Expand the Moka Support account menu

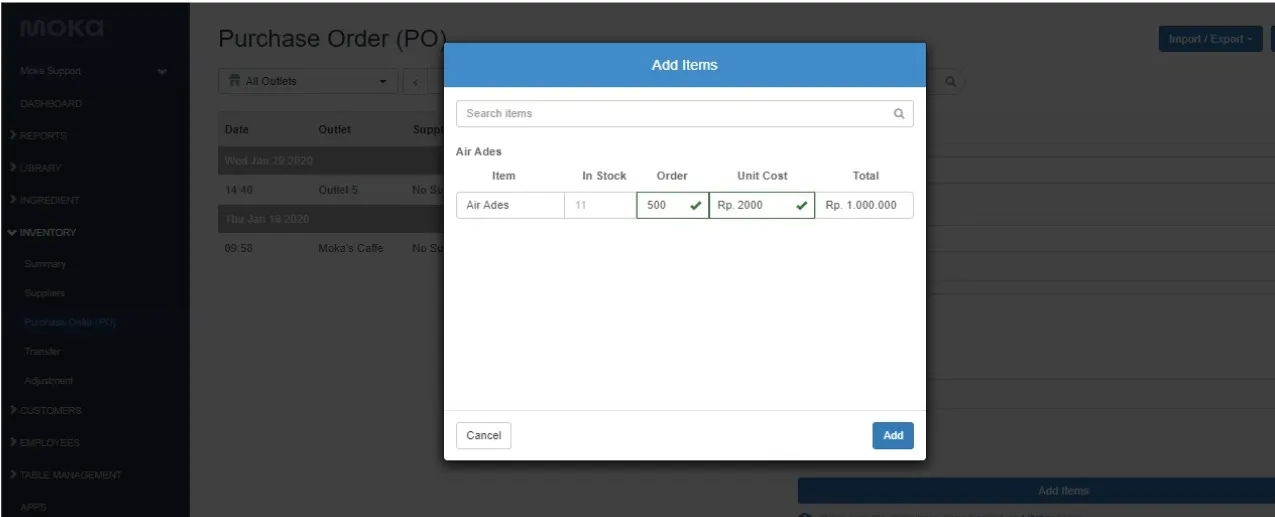pyautogui.click(x=95, y=71)
